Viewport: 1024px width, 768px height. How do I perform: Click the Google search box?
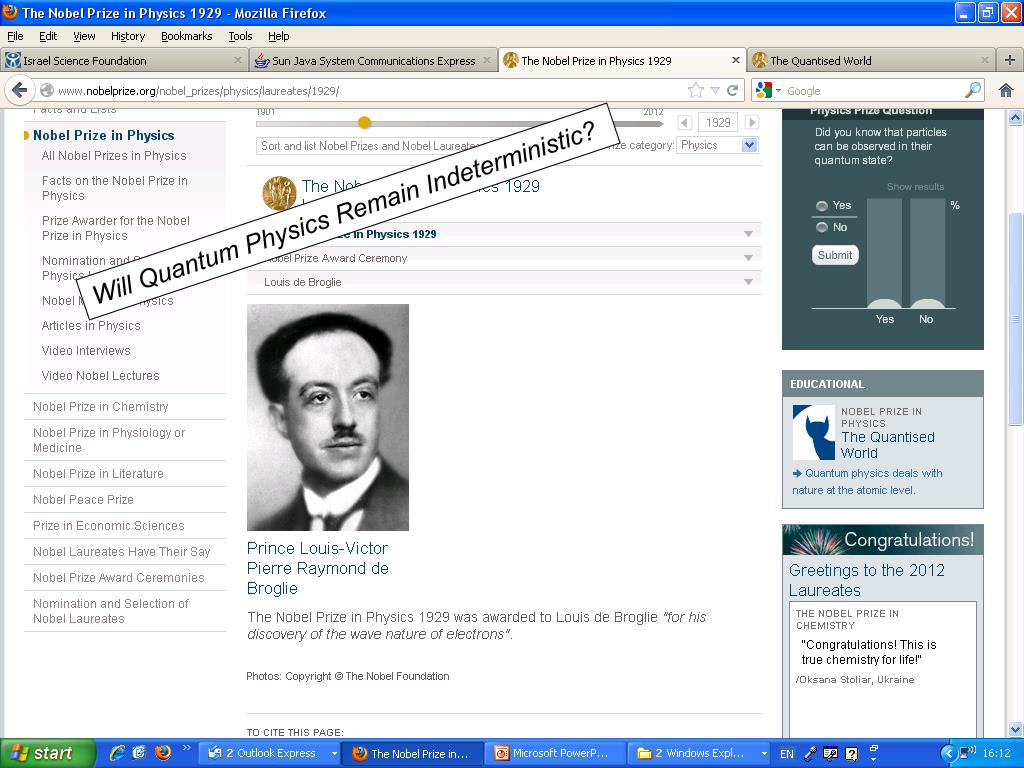pos(869,90)
